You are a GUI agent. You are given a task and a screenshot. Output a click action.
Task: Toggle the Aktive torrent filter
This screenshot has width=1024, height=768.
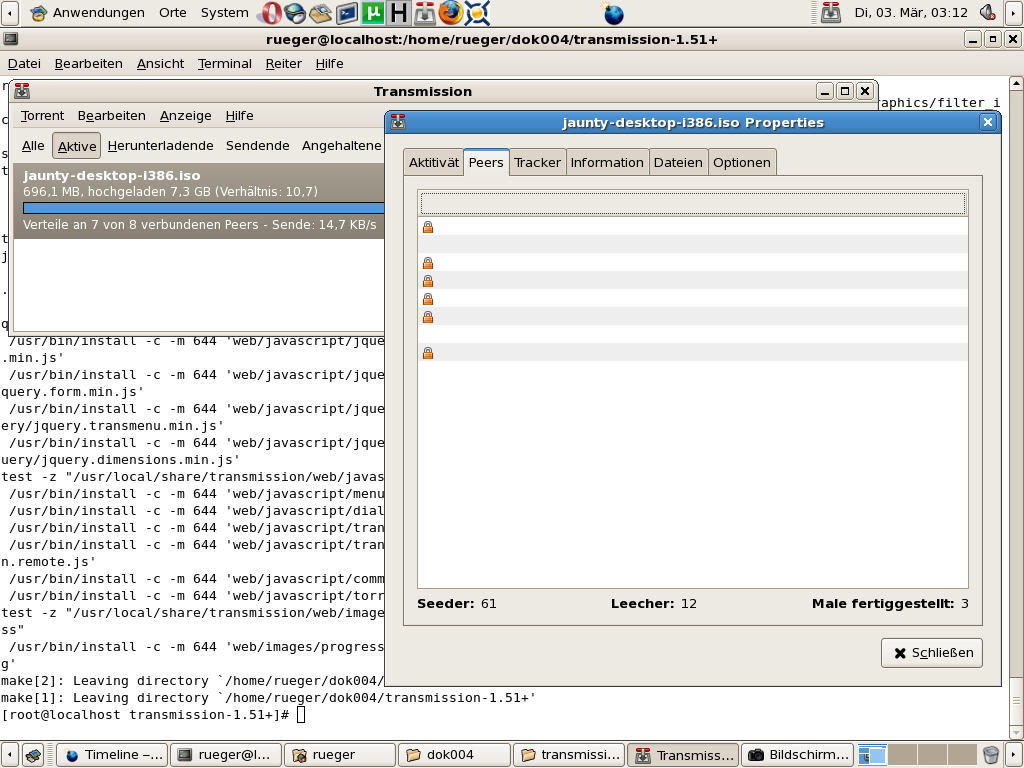(x=76, y=146)
